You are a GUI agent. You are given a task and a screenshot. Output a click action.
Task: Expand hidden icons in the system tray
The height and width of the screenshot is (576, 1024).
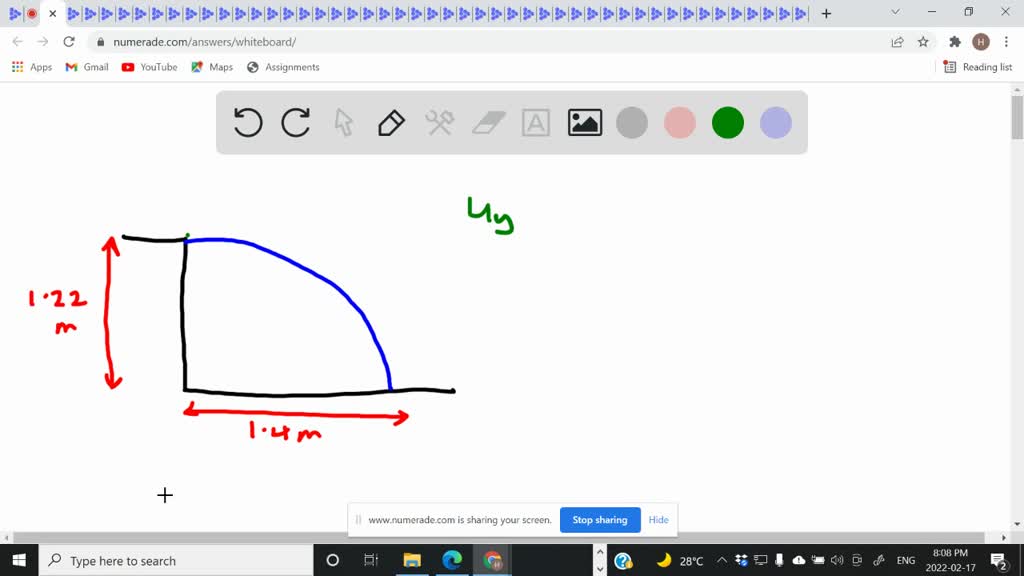coord(721,561)
